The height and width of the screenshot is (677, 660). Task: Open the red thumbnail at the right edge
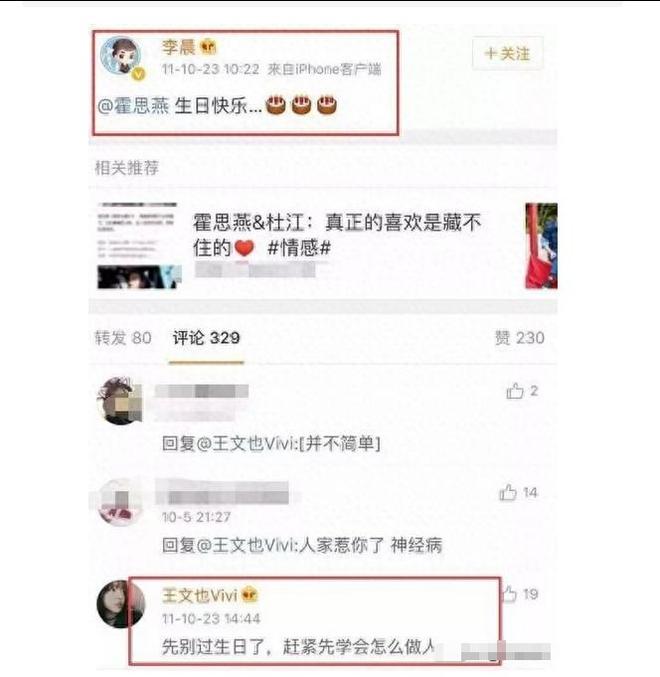pos(541,245)
